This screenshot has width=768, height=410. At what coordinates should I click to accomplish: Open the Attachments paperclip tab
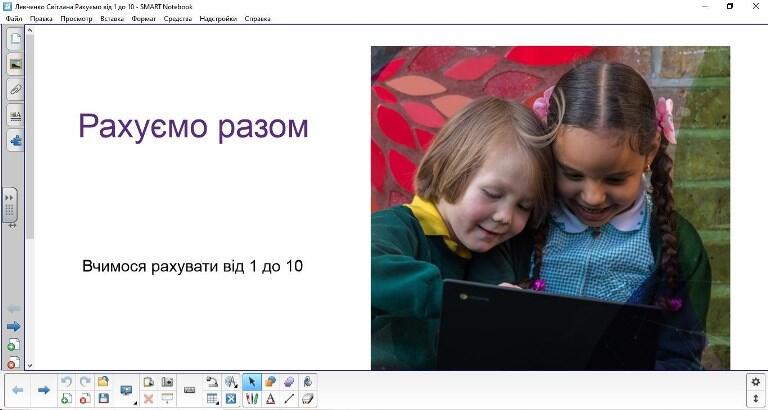click(15, 90)
